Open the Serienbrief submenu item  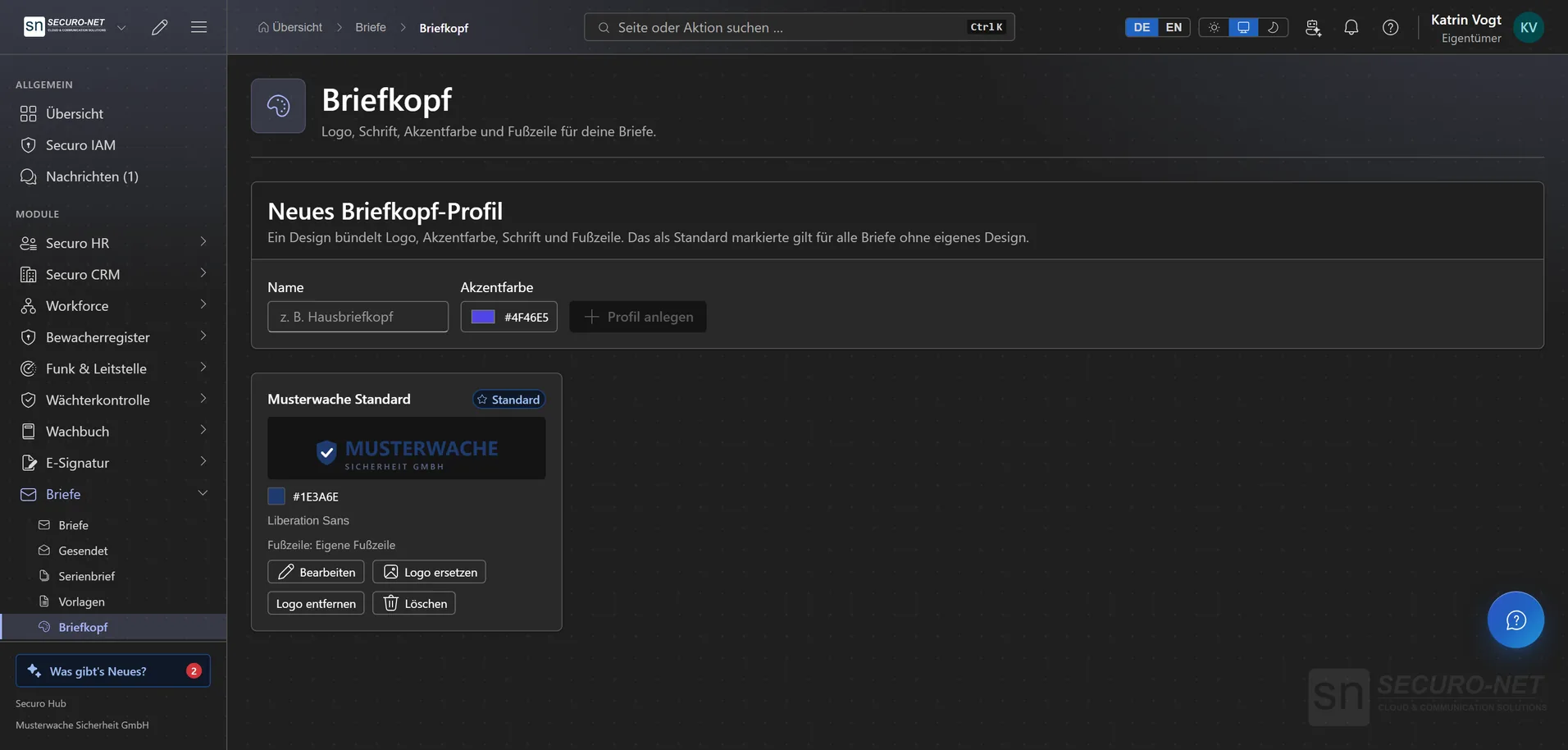pyautogui.click(x=113, y=576)
